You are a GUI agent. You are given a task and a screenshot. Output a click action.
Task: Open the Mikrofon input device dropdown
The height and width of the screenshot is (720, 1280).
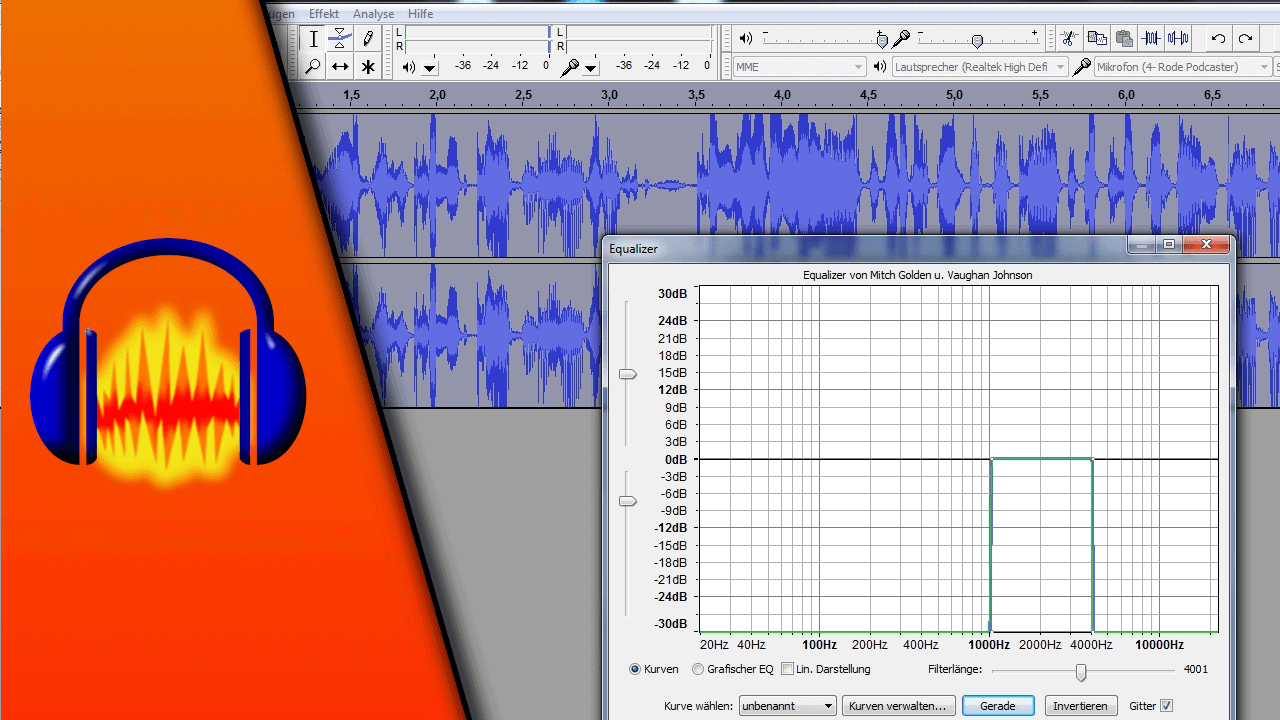click(x=1182, y=67)
